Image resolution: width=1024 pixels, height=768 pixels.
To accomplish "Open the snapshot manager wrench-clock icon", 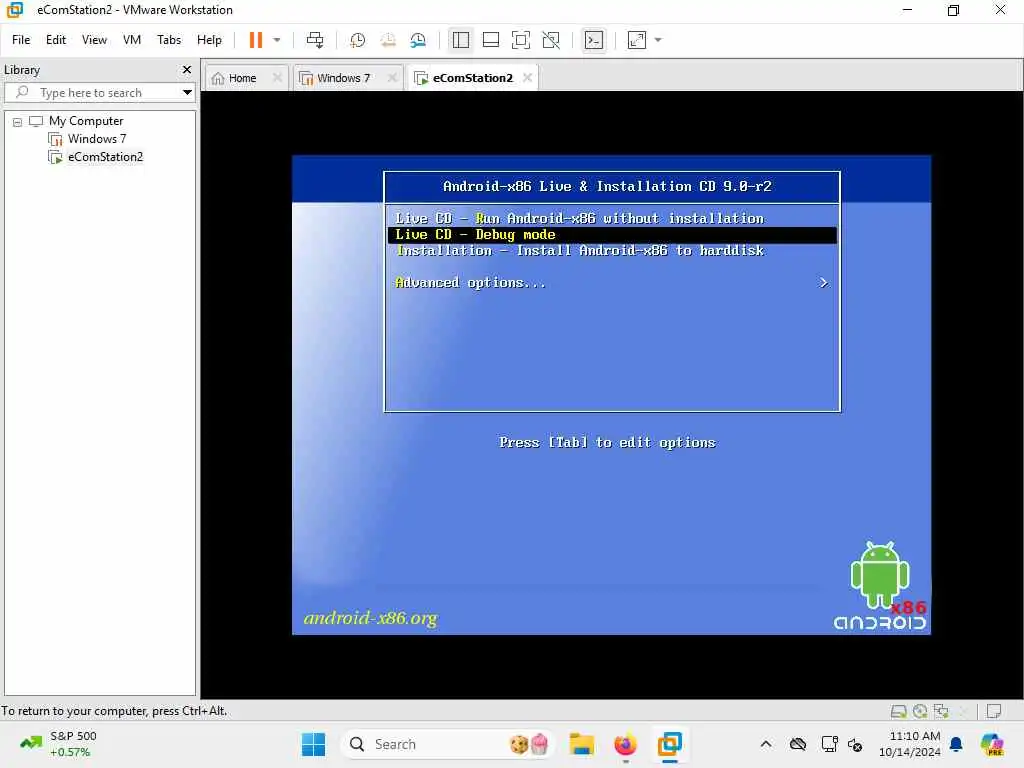I will (418, 40).
